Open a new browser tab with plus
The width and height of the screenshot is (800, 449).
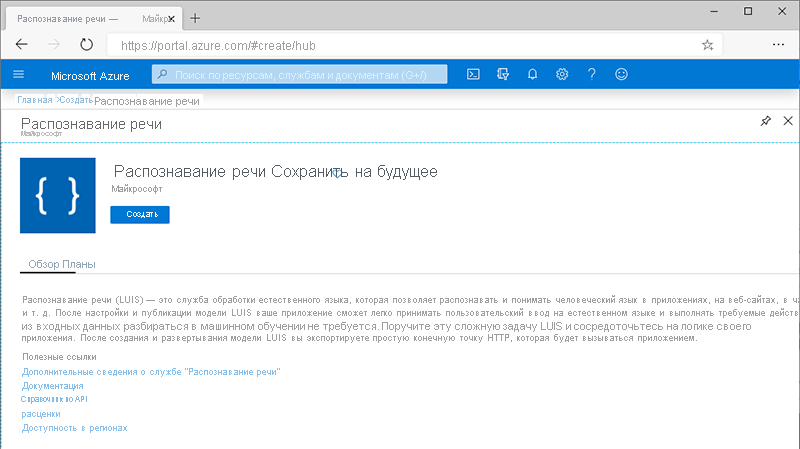pyautogui.click(x=195, y=18)
